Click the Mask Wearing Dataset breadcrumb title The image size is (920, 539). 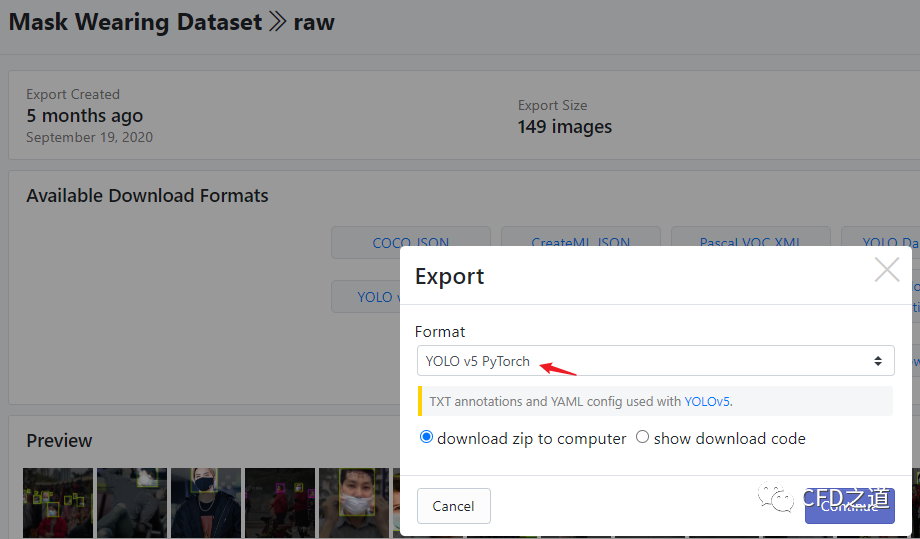coord(134,22)
